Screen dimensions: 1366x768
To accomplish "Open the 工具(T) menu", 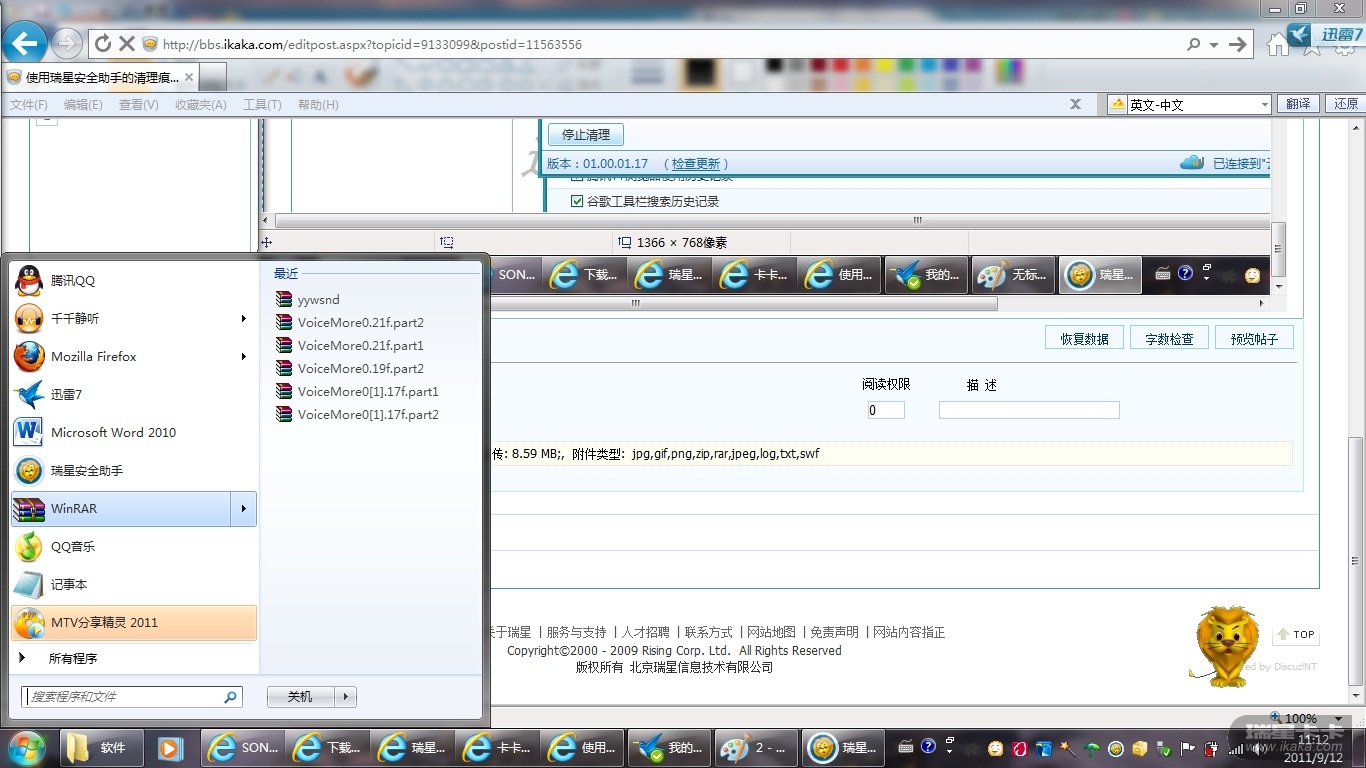I will [262, 104].
